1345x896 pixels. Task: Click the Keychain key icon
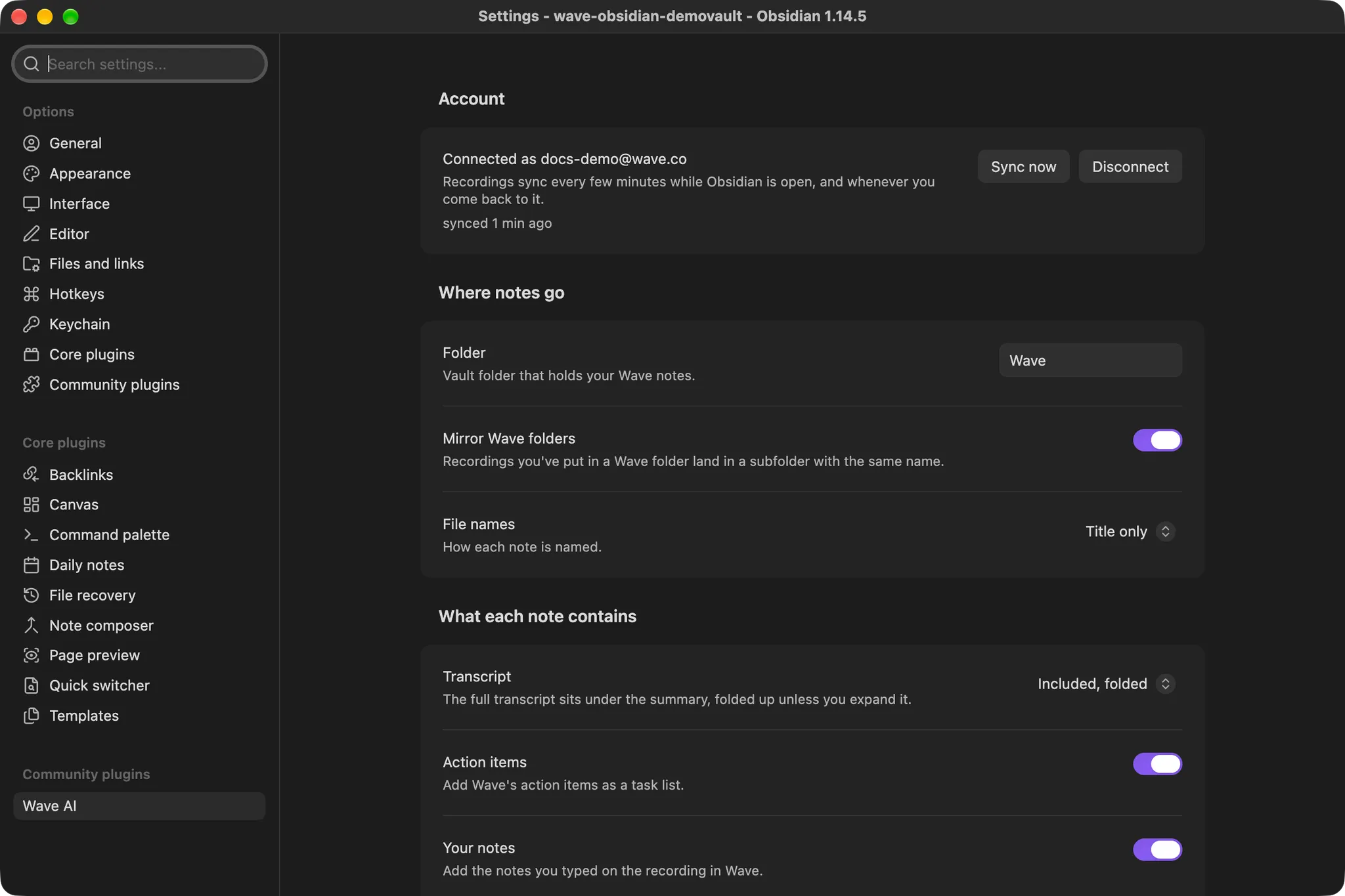[x=31, y=324]
